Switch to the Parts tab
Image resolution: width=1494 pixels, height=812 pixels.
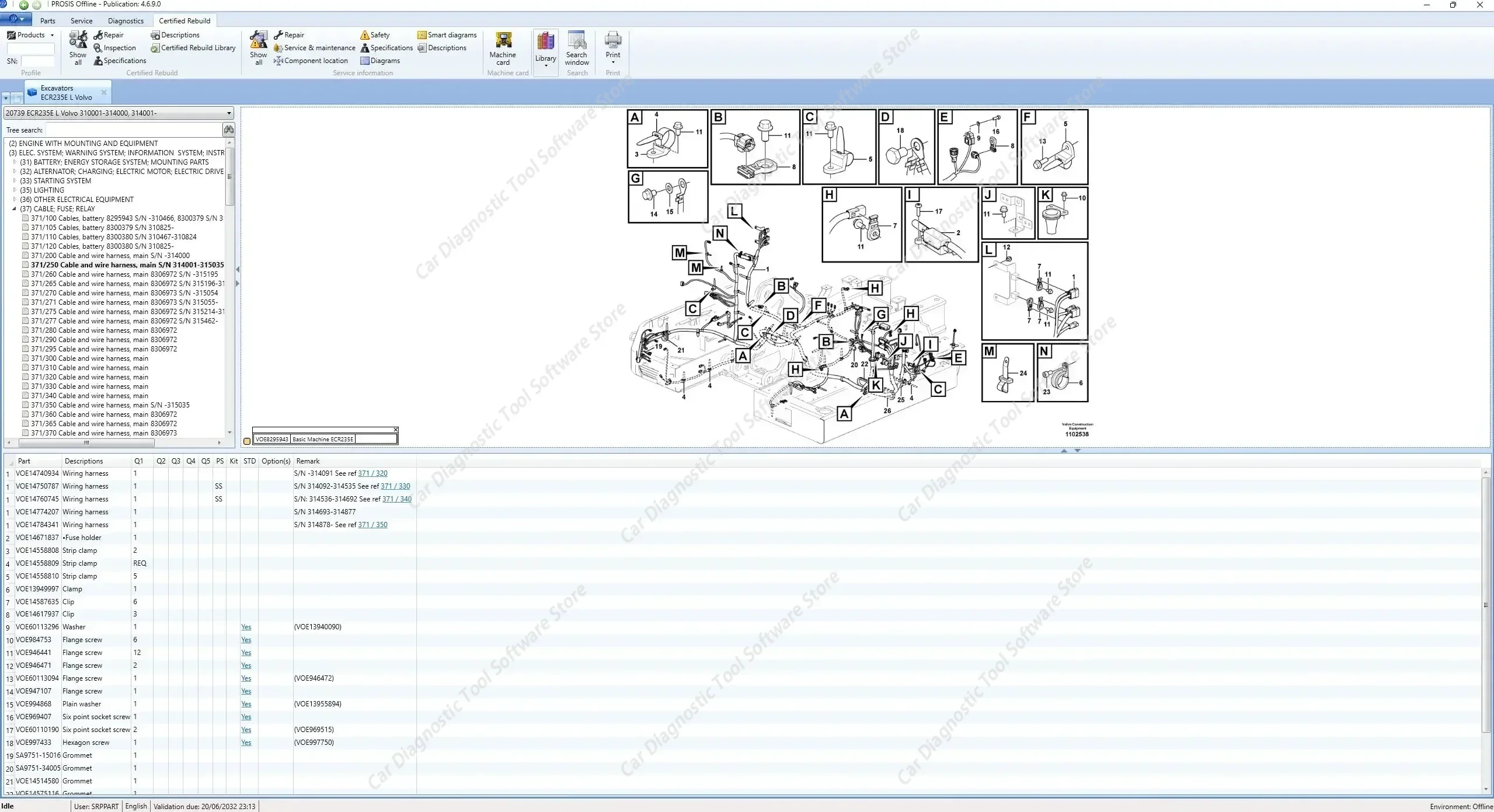click(x=48, y=21)
